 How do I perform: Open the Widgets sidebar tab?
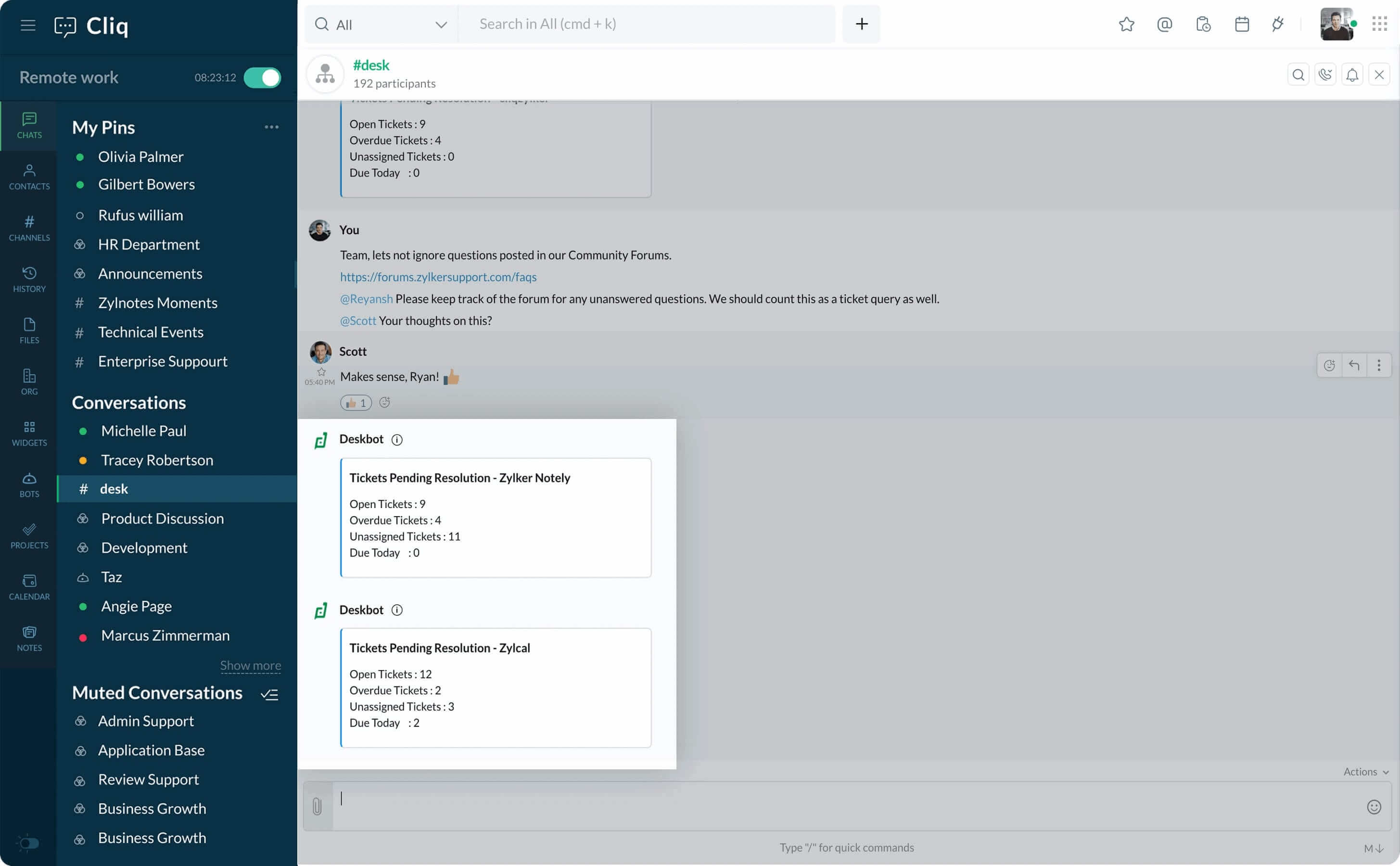click(29, 433)
